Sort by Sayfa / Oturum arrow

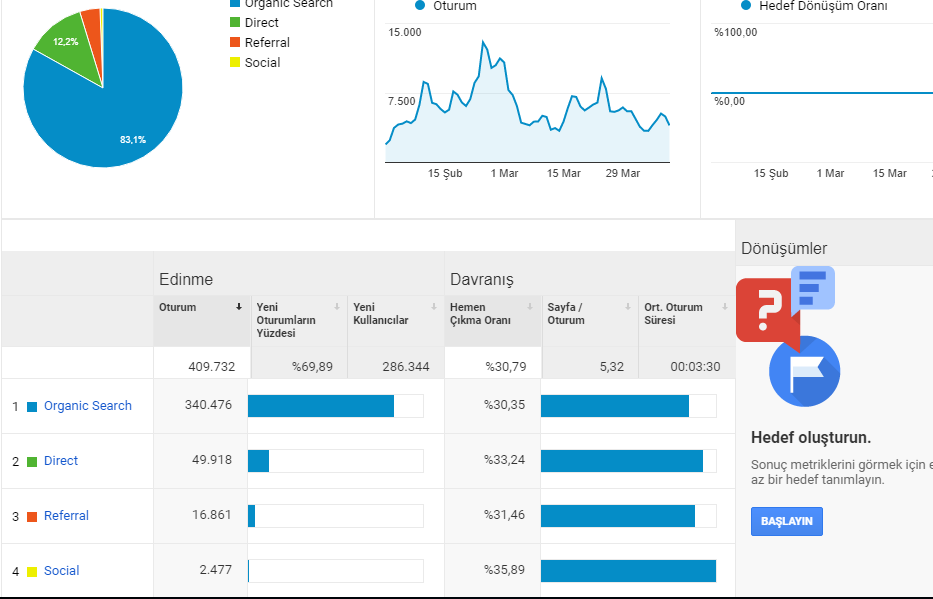[628, 307]
